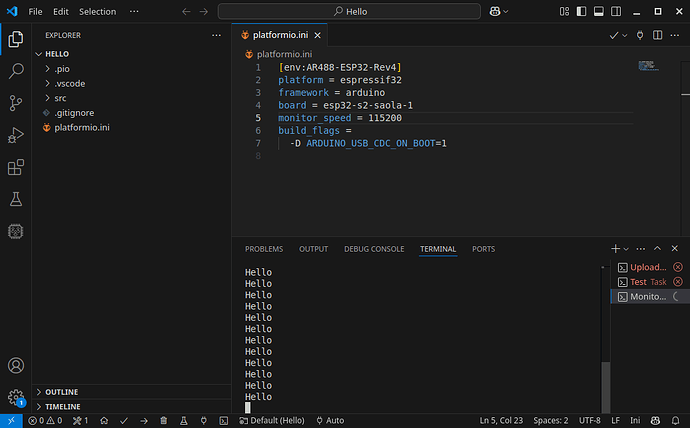The image size is (690, 428).
Task: Open the File menu
Action: 35,11
